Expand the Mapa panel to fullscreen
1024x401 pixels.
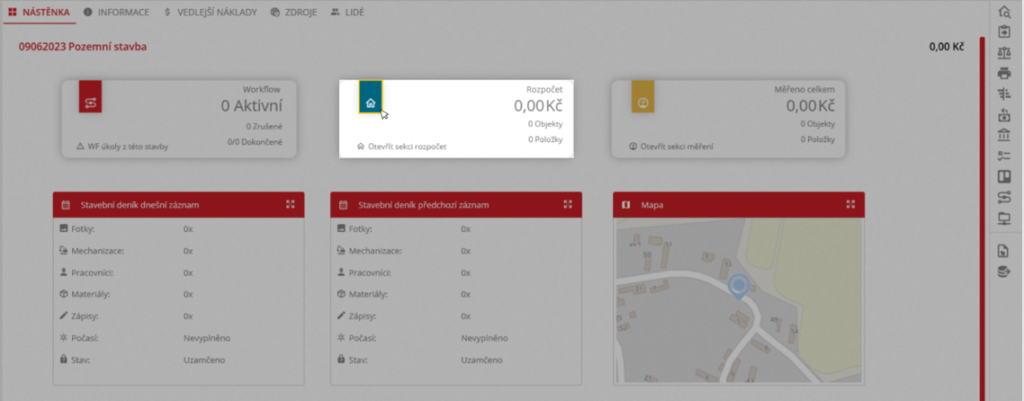point(849,204)
